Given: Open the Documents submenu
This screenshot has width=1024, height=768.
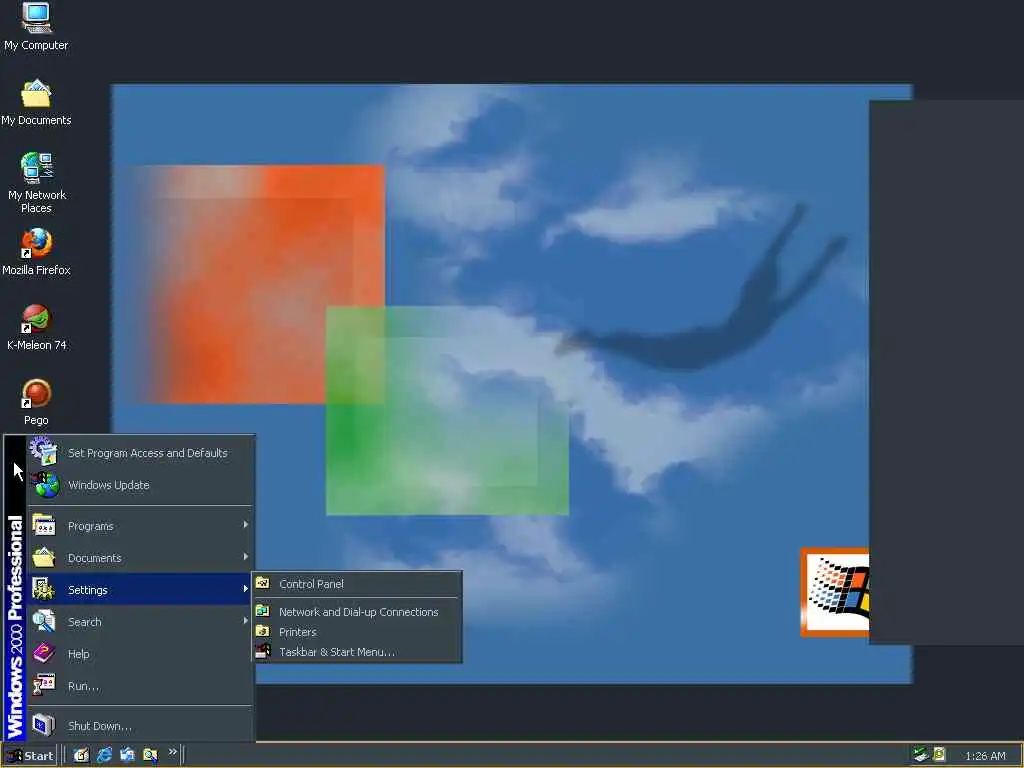Looking at the screenshot, I should click(x=140, y=558).
